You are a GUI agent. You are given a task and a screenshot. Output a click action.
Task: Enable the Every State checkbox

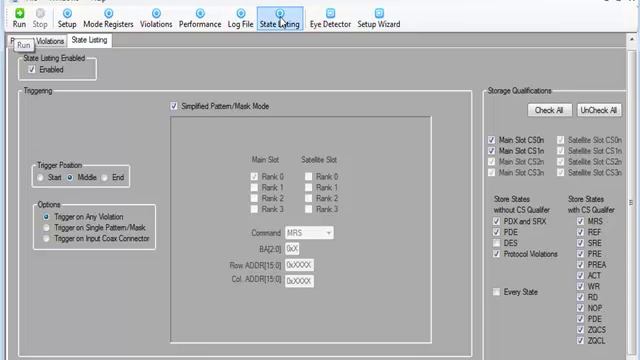496,292
